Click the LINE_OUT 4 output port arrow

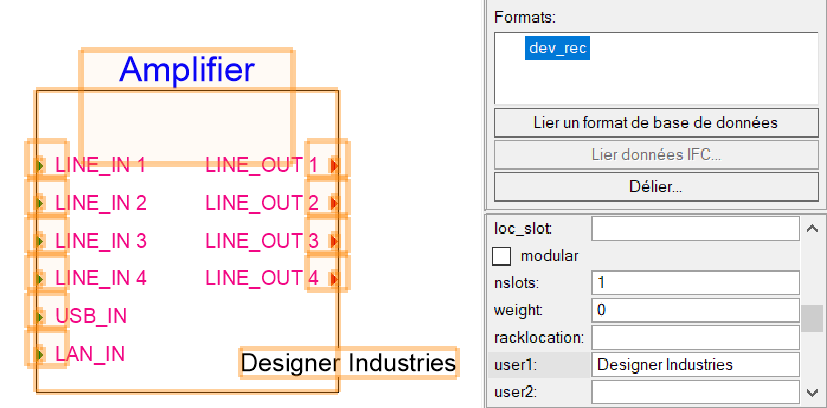[332, 278]
